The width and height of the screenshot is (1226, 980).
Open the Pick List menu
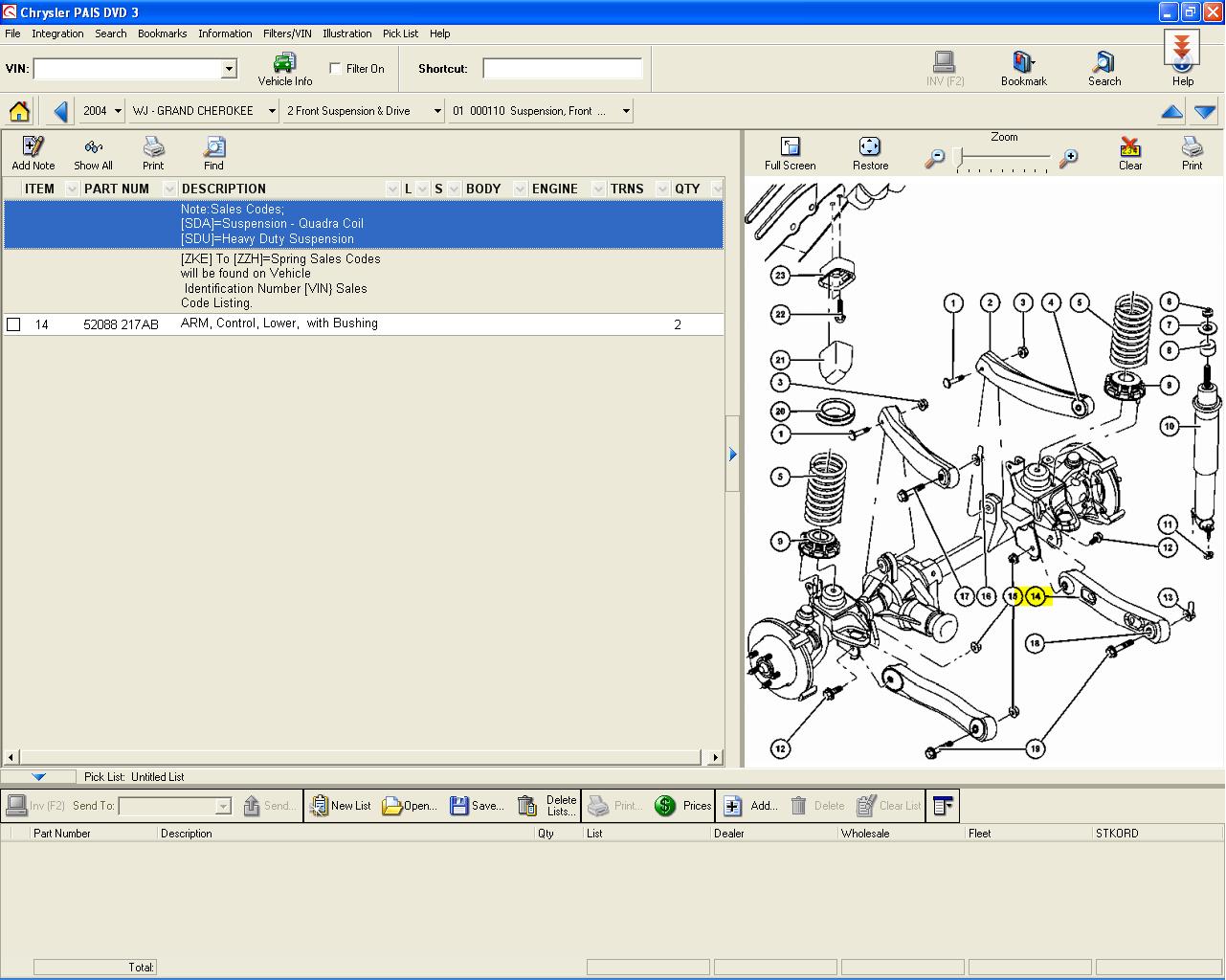pos(400,33)
